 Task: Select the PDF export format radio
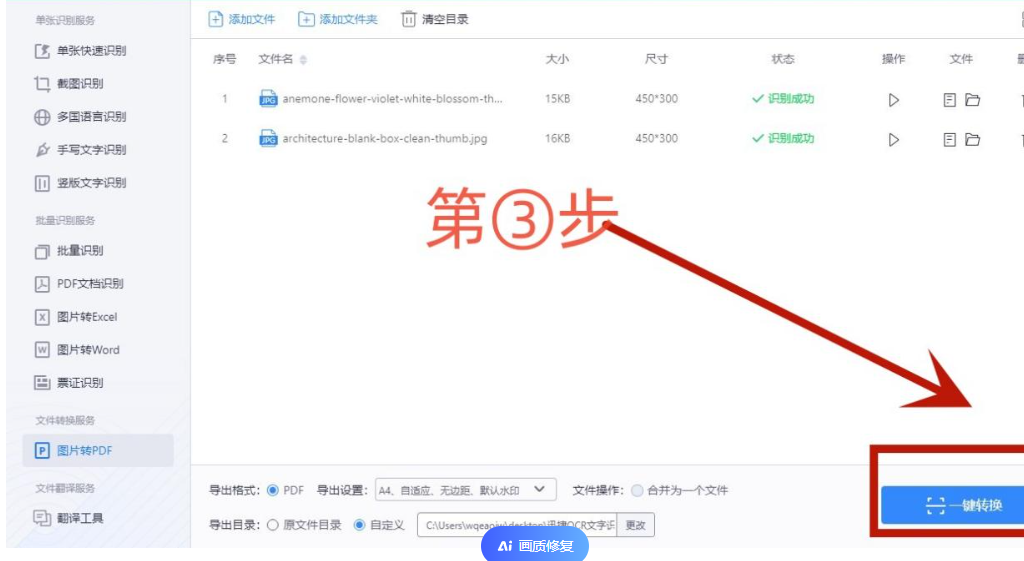pyautogui.click(x=273, y=490)
